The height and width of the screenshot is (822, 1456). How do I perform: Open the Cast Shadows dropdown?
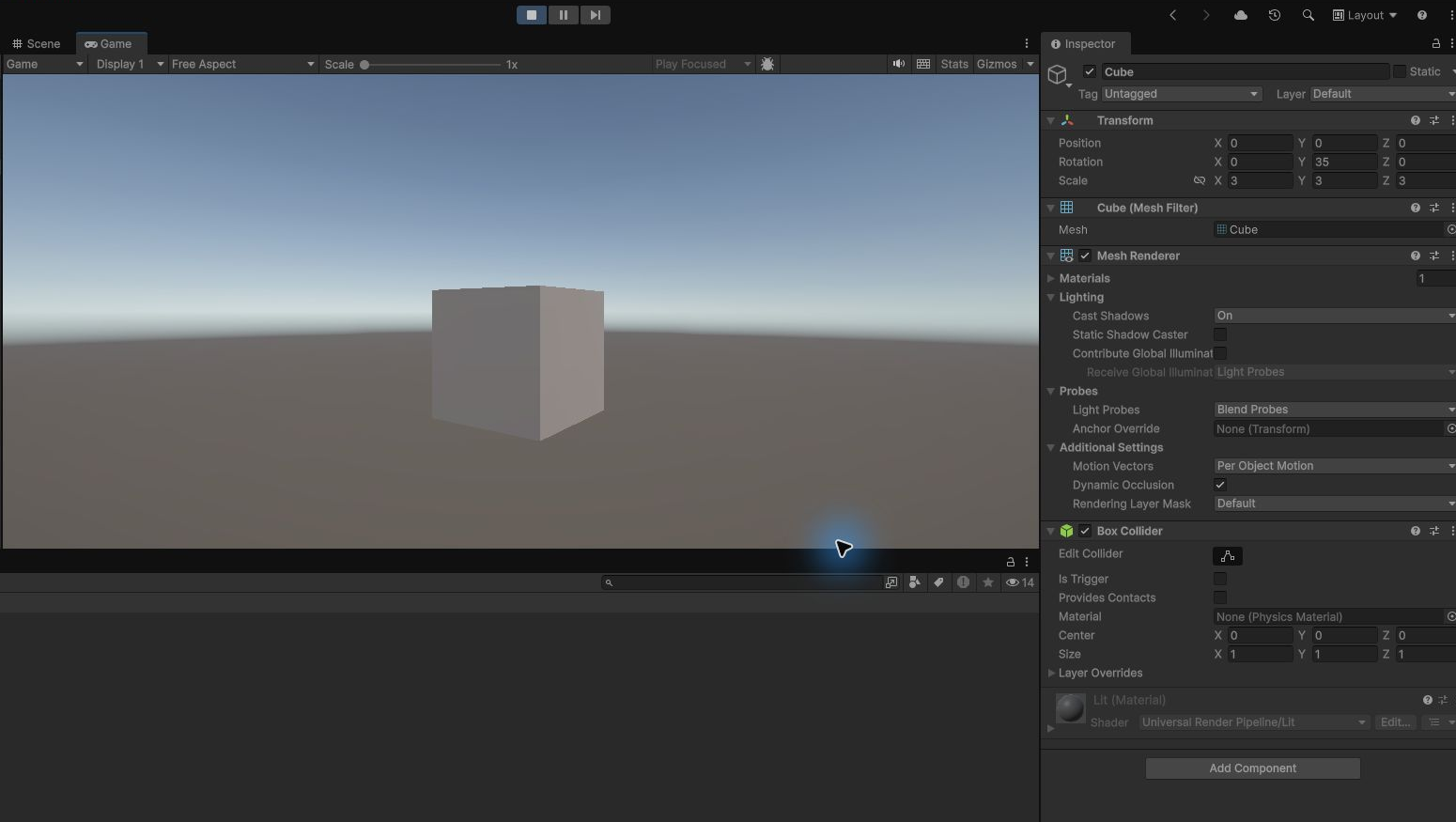tap(1335, 316)
